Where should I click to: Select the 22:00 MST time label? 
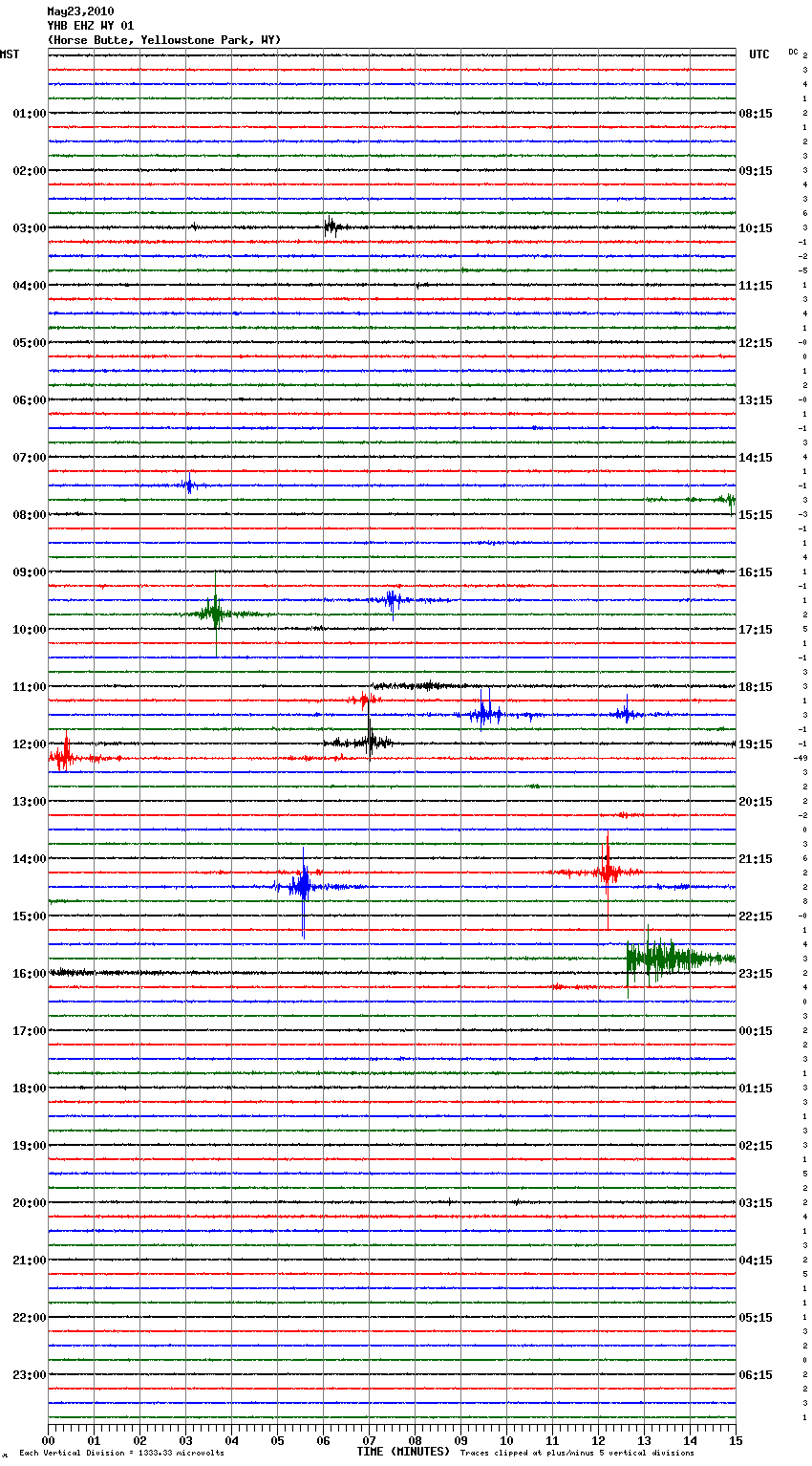tap(30, 1318)
